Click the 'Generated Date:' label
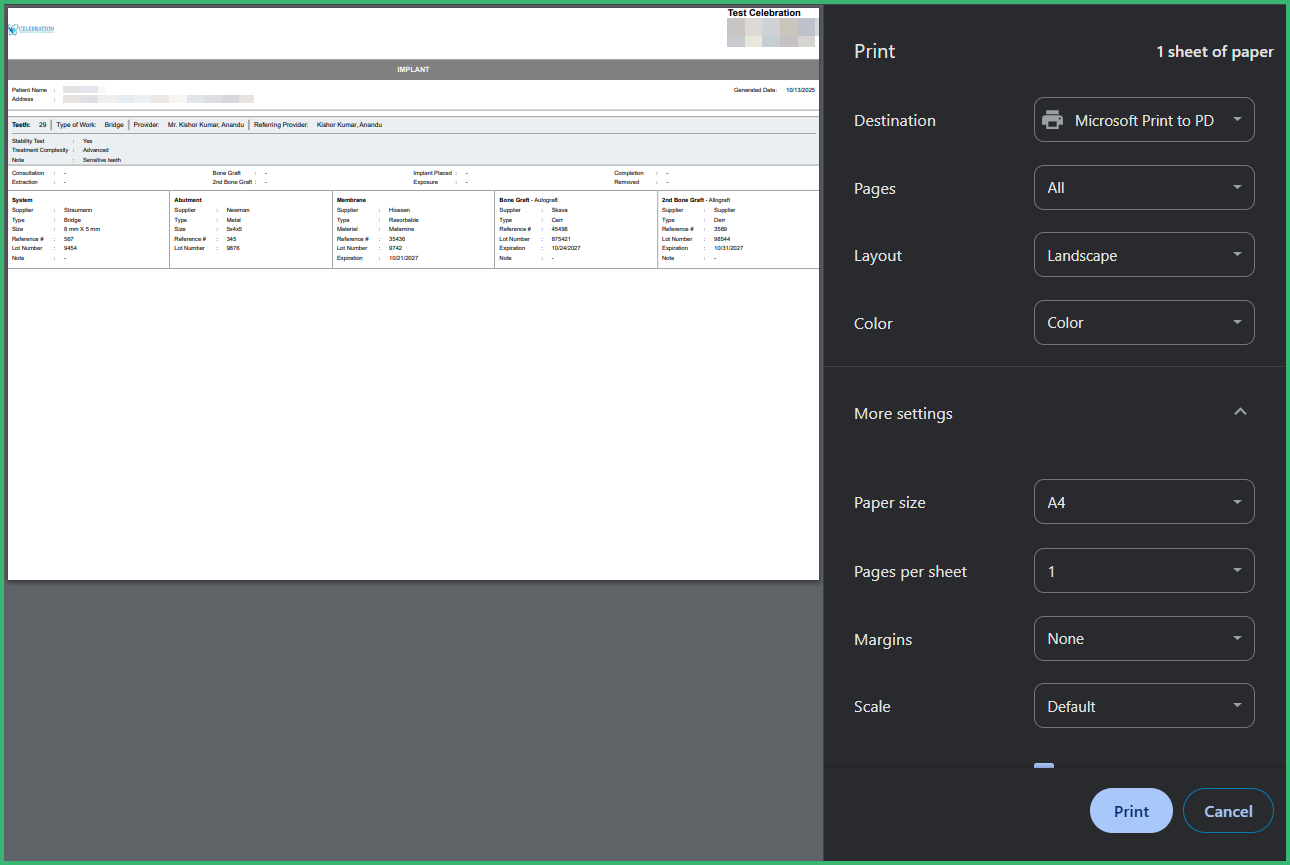1290x865 pixels. coord(755,90)
